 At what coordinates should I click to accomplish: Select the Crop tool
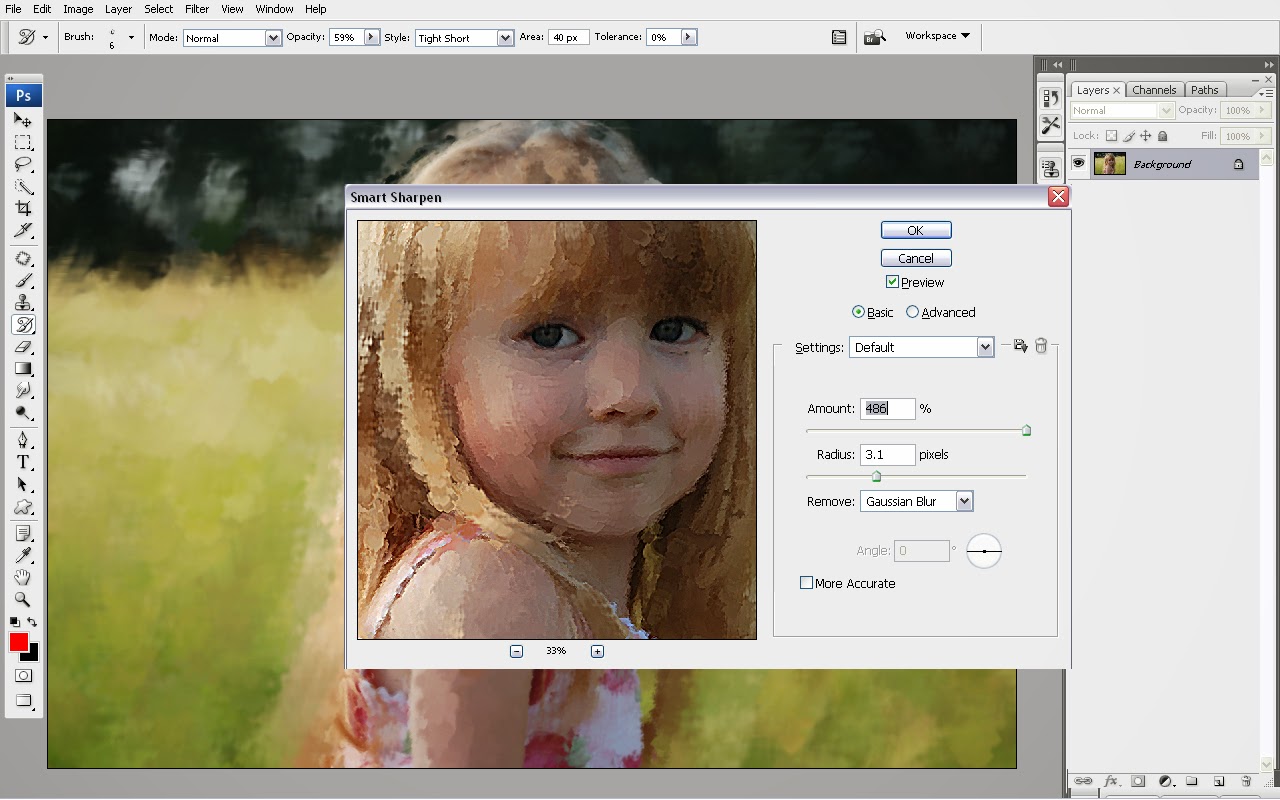pyautogui.click(x=23, y=208)
